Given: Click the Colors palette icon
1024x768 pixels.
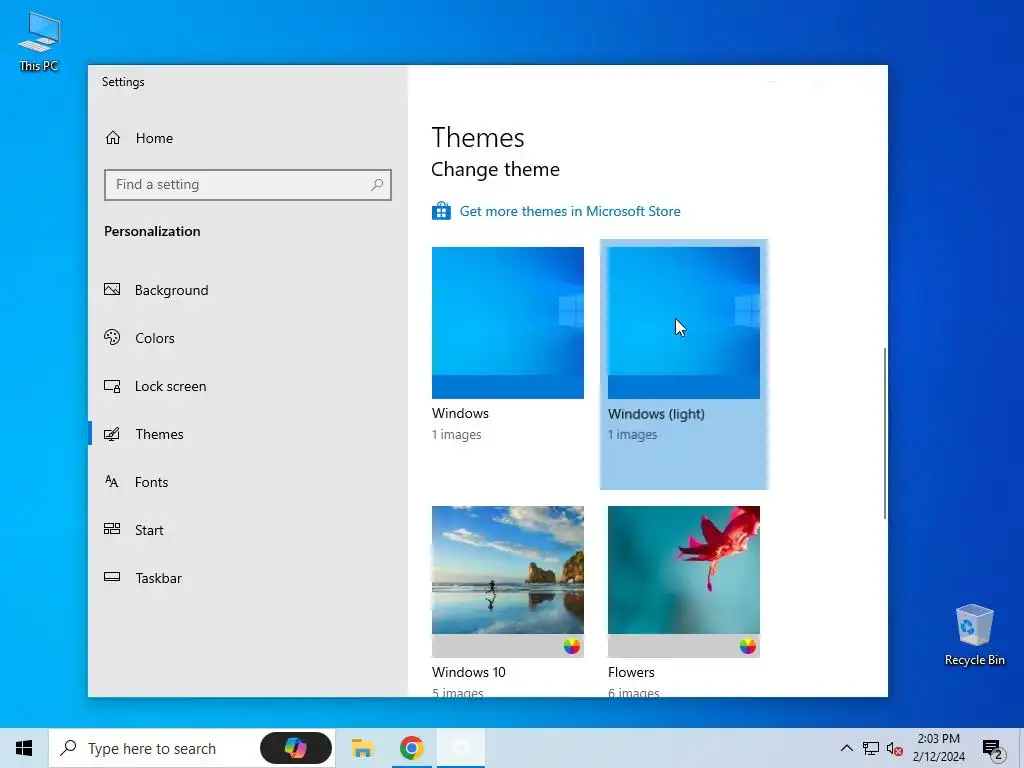Looking at the screenshot, I should click(112, 338).
